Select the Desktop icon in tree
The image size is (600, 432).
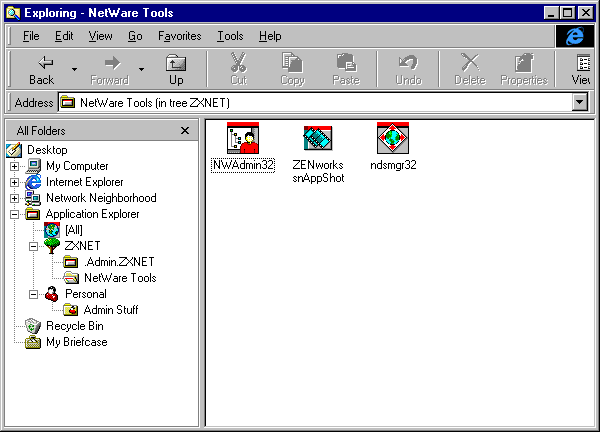(14, 150)
